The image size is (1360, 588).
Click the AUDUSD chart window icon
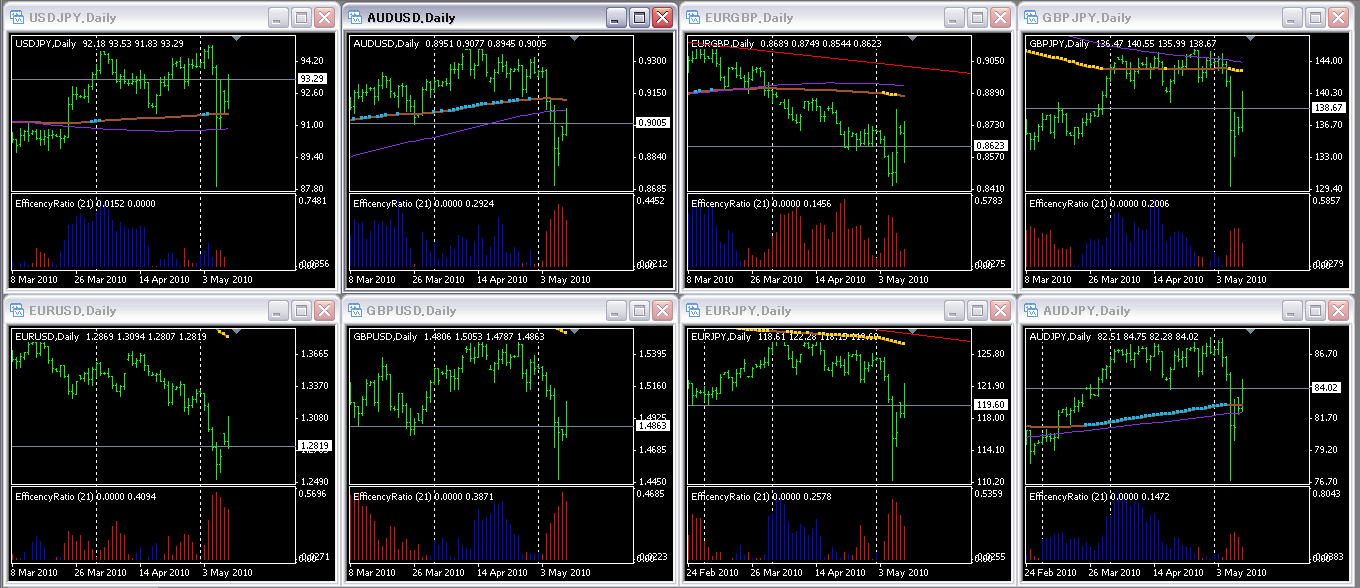(x=355, y=18)
